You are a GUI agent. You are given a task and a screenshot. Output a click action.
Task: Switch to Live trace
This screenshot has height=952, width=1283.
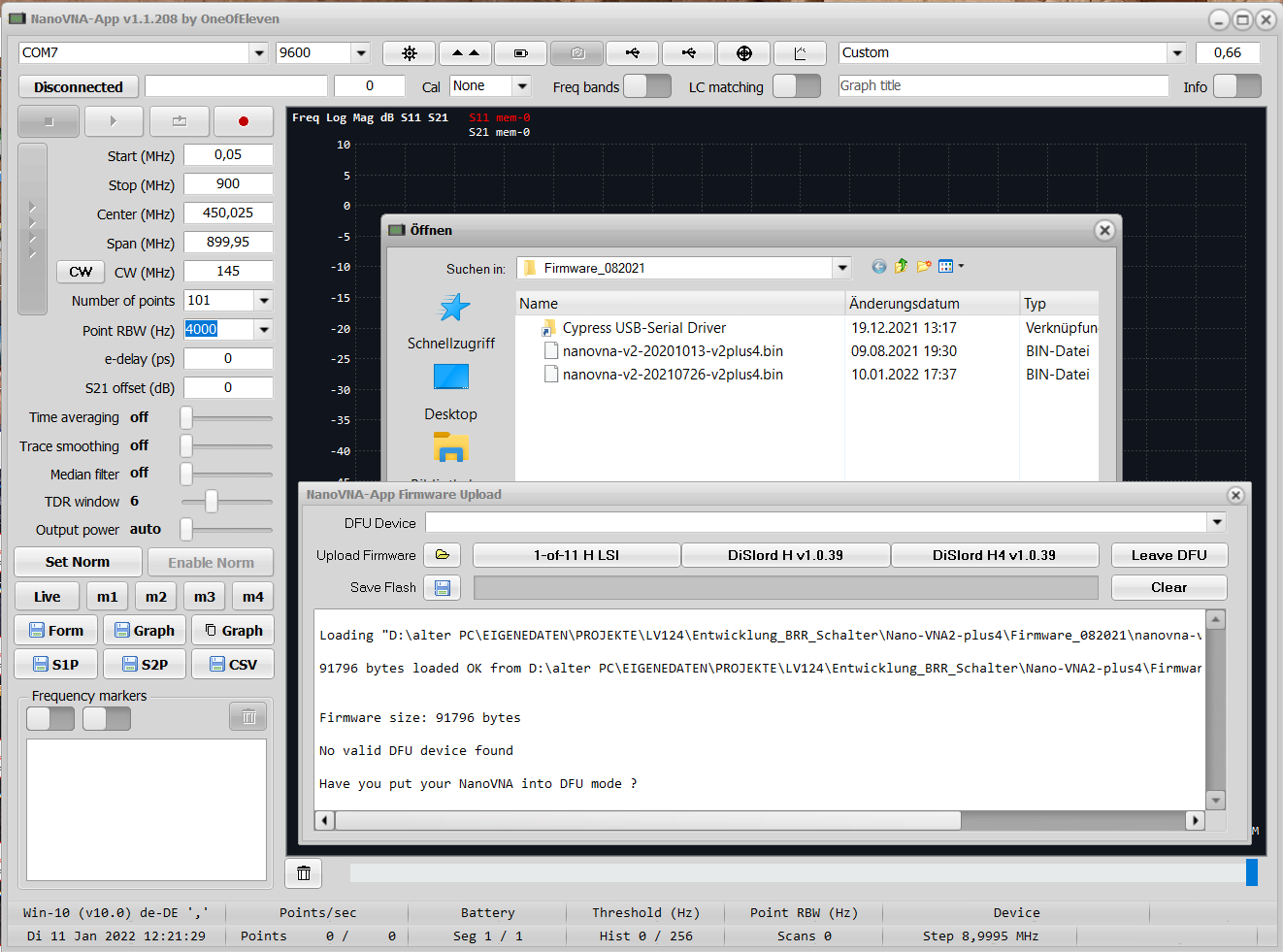click(x=48, y=597)
